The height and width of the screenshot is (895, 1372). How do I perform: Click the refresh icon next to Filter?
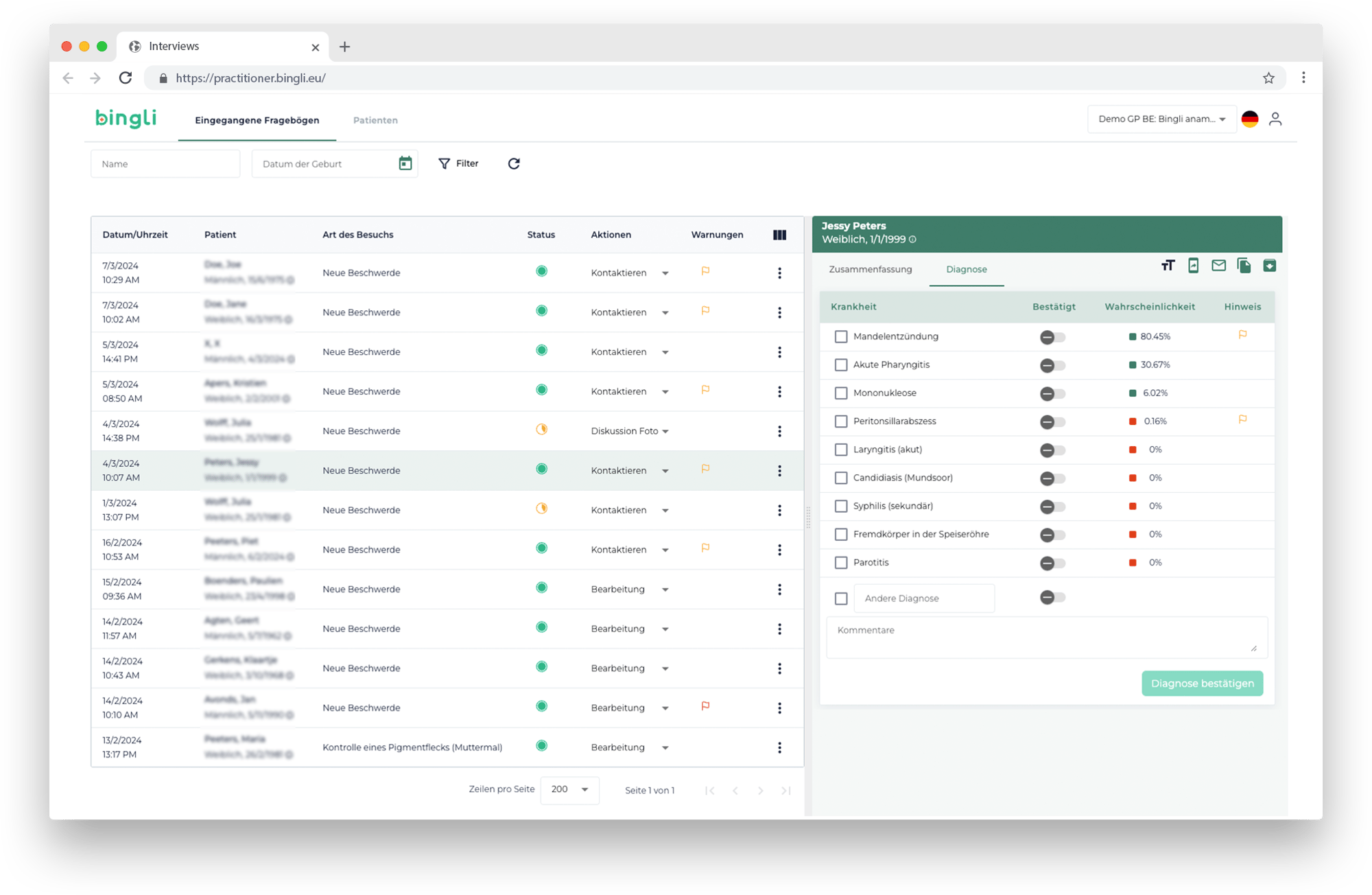click(514, 163)
